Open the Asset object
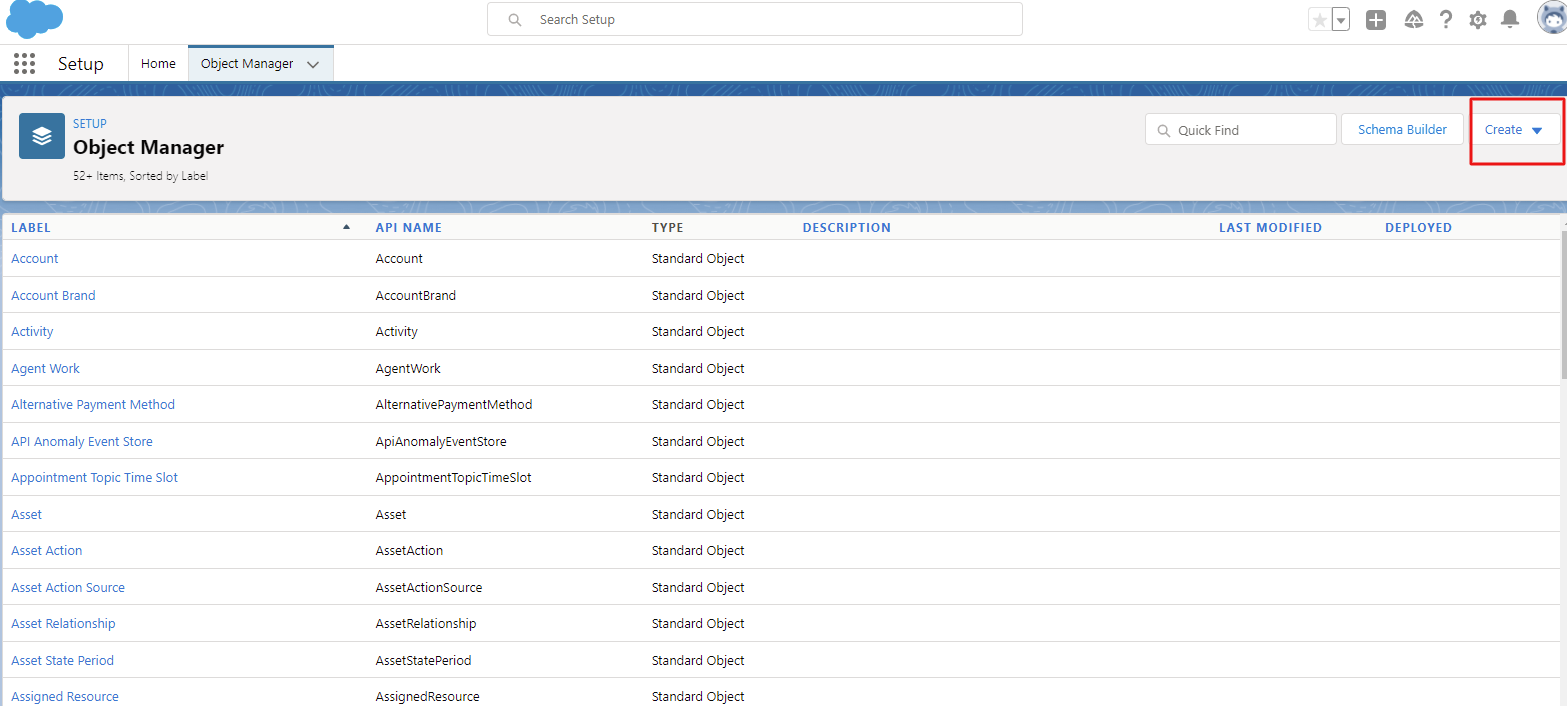The width and height of the screenshot is (1567, 706). click(x=27, y=515)
